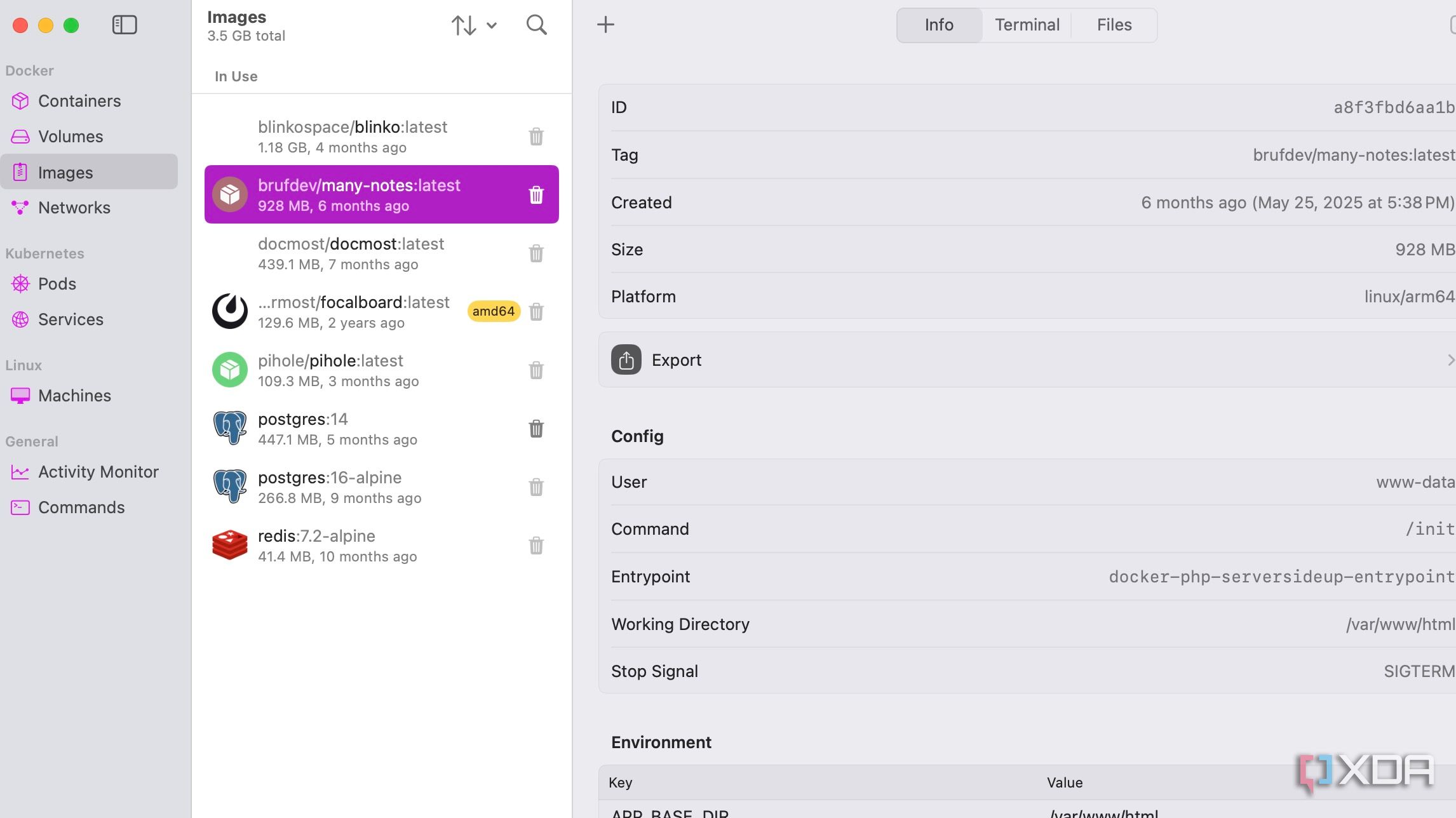
Task: Select the docmost/docmost:latest row
Action: pyautogui.click(x=382, y=253)
